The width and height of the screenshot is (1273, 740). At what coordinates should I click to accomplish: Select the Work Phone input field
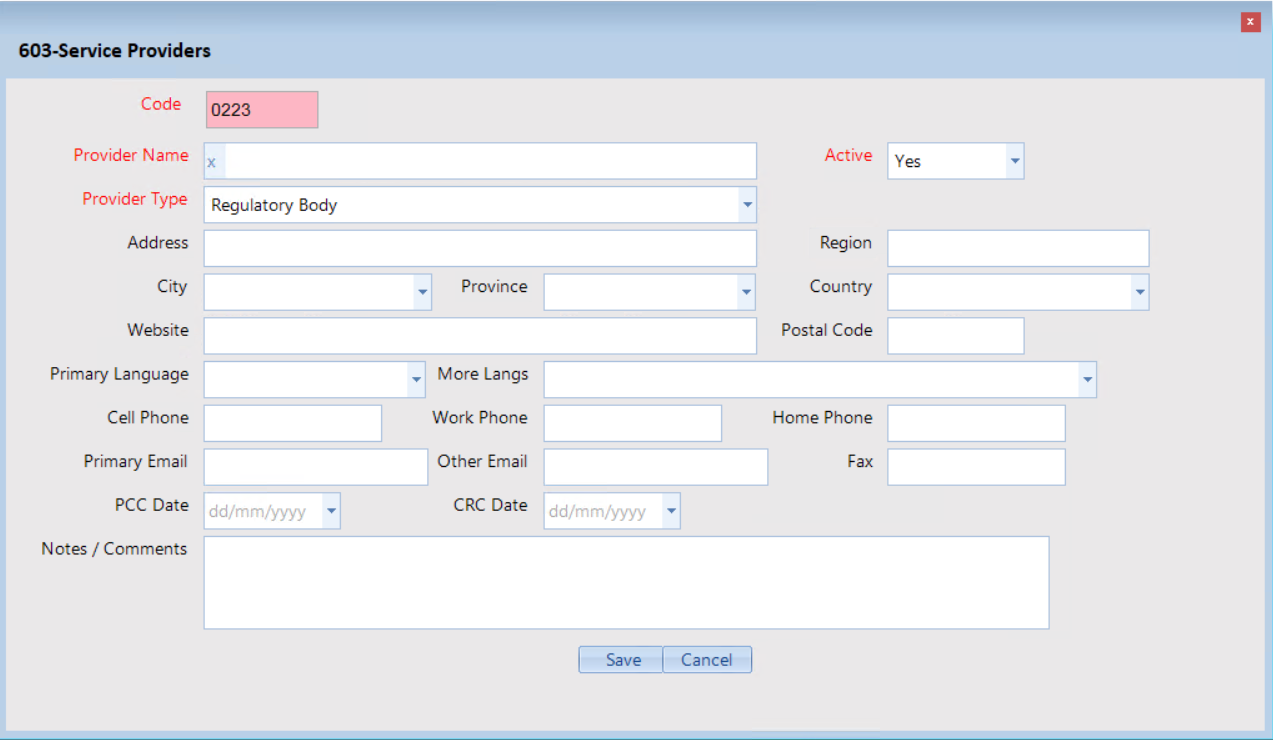coord(632,424)
